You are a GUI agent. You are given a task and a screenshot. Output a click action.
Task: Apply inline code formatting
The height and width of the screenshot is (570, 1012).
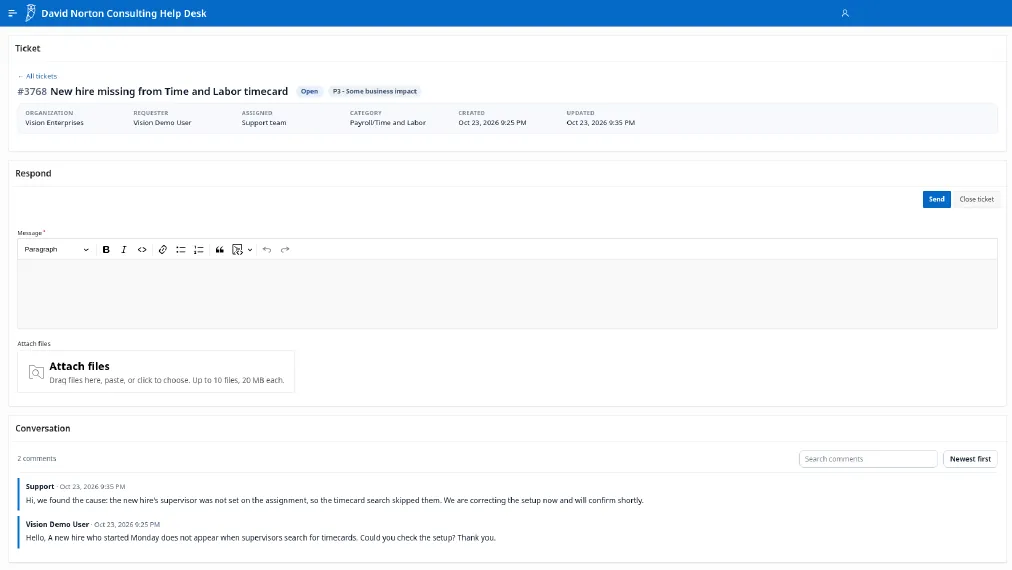pyautogui.click(x=142, y=250)
